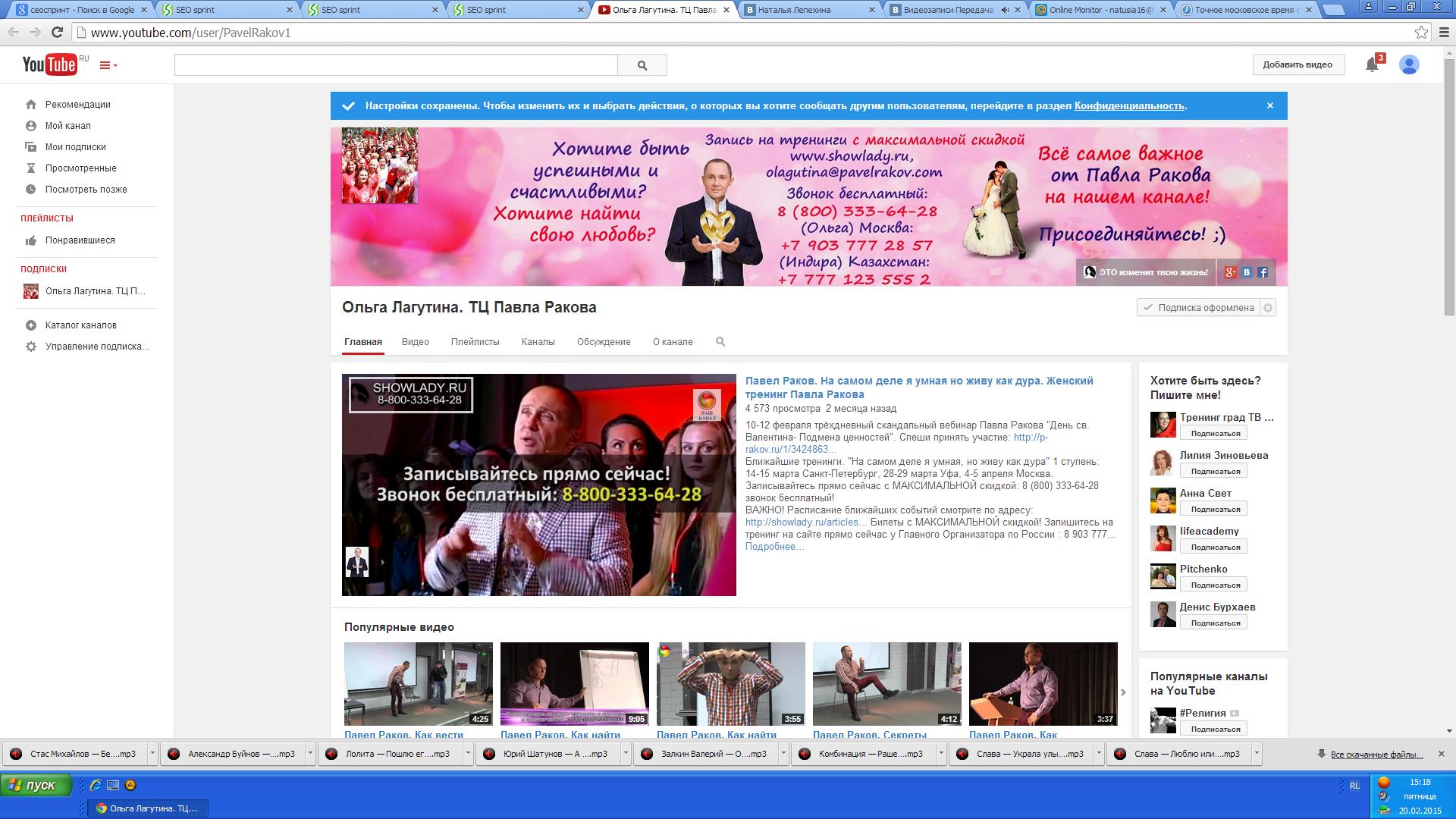
Task: Open the 9:05 popular video thumbnail
Action: [x=575, y=684]
